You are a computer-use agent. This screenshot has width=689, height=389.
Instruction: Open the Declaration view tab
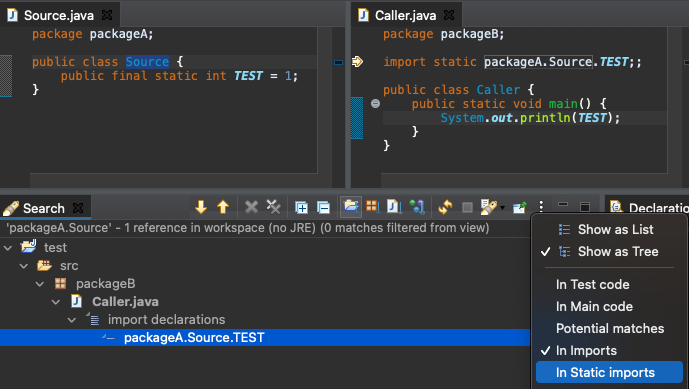coord(649,207)
